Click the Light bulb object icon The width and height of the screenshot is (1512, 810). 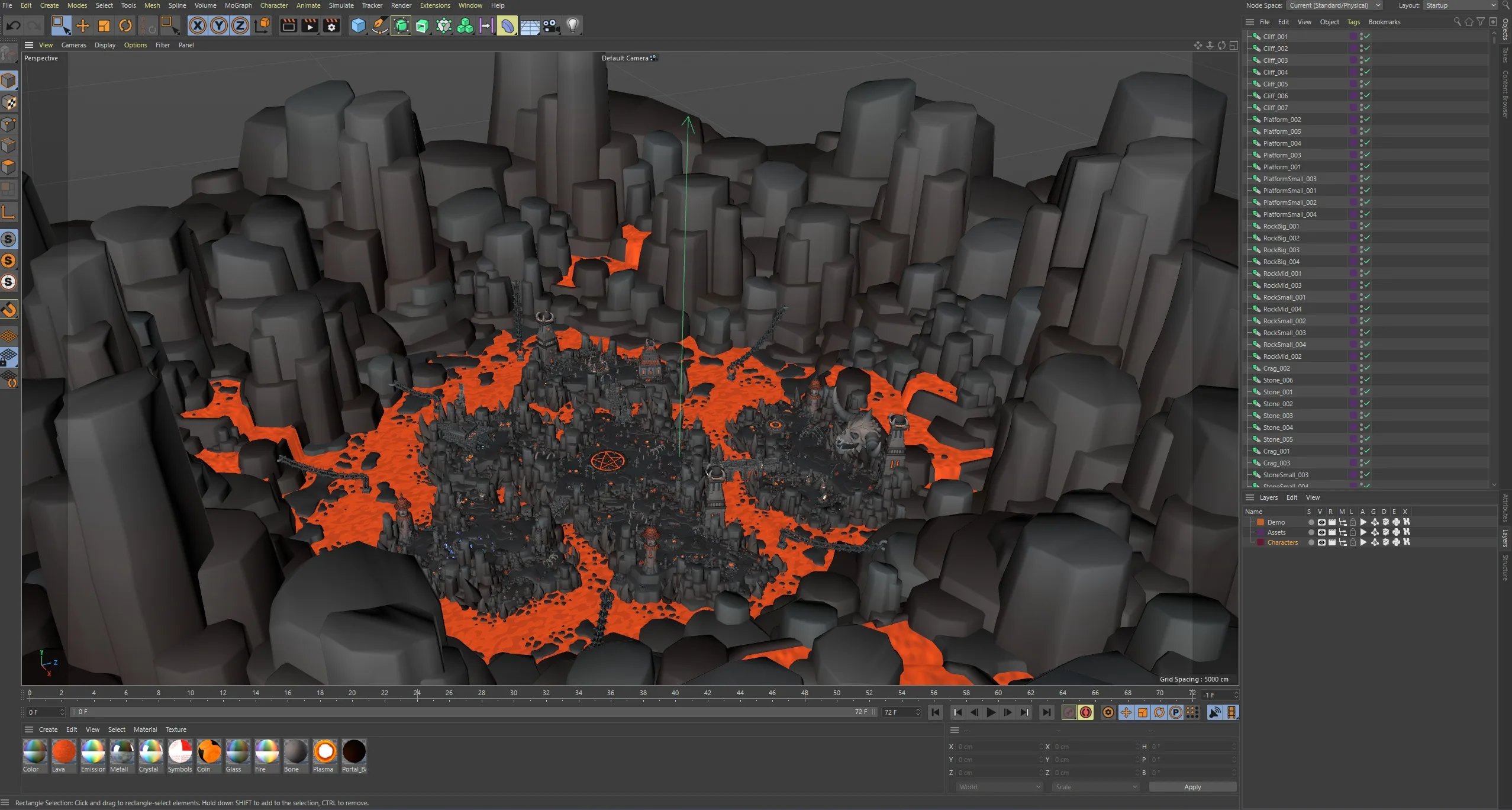pyautogui.click(x=572, y=25)
